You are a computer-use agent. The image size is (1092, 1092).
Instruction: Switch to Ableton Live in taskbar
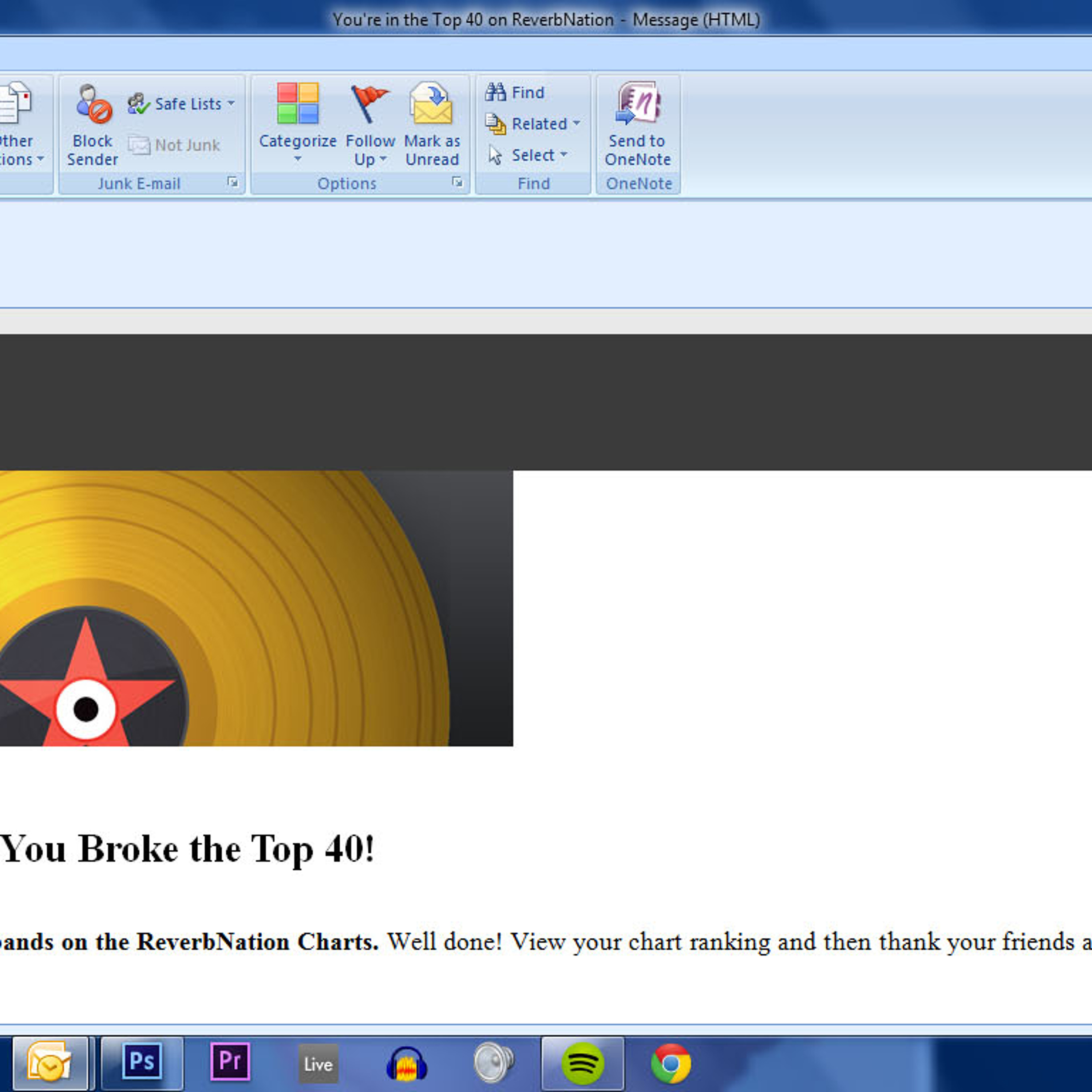[318, 1064]
